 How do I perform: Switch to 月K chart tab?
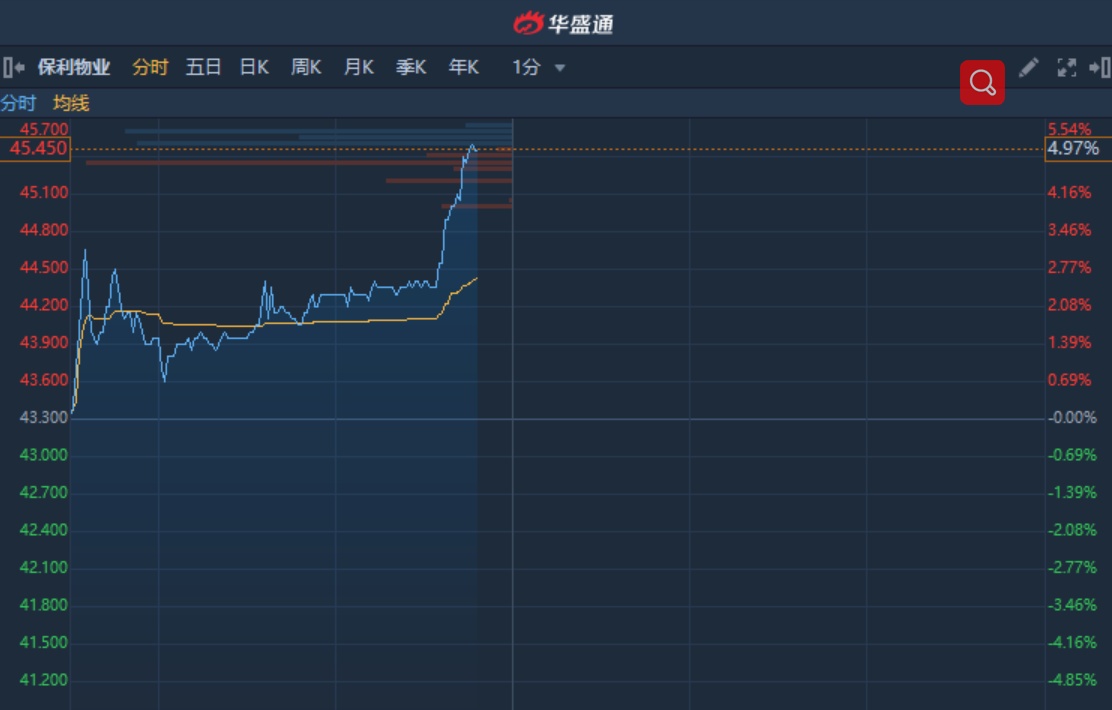(x=358, y=67)
